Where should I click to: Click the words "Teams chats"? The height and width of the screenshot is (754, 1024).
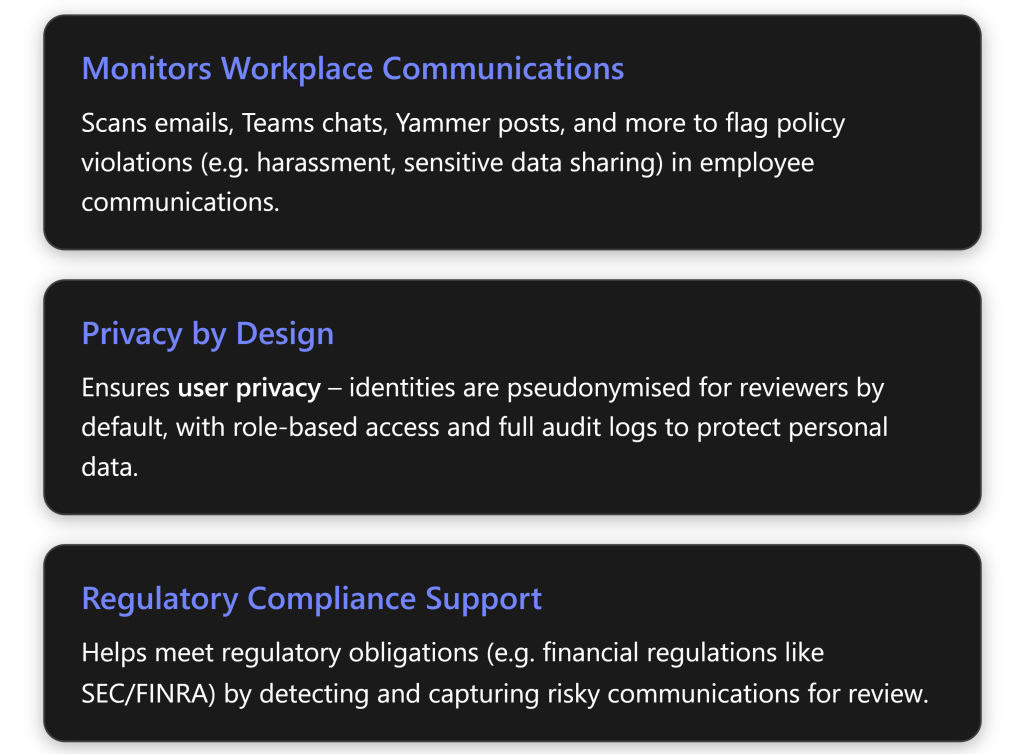click(x=326, y=124)
